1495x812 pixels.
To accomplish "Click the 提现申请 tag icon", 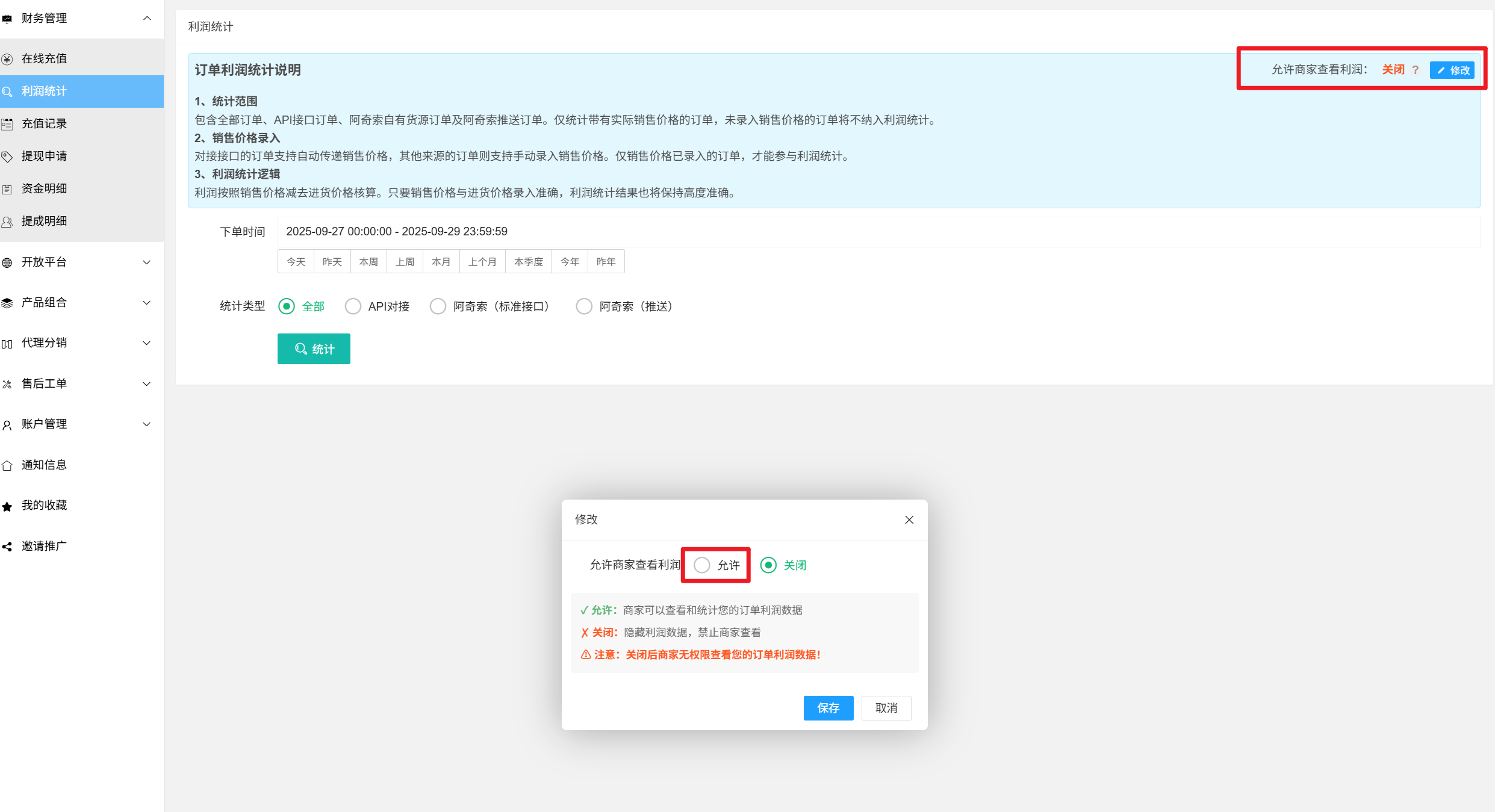I will 7,157.
